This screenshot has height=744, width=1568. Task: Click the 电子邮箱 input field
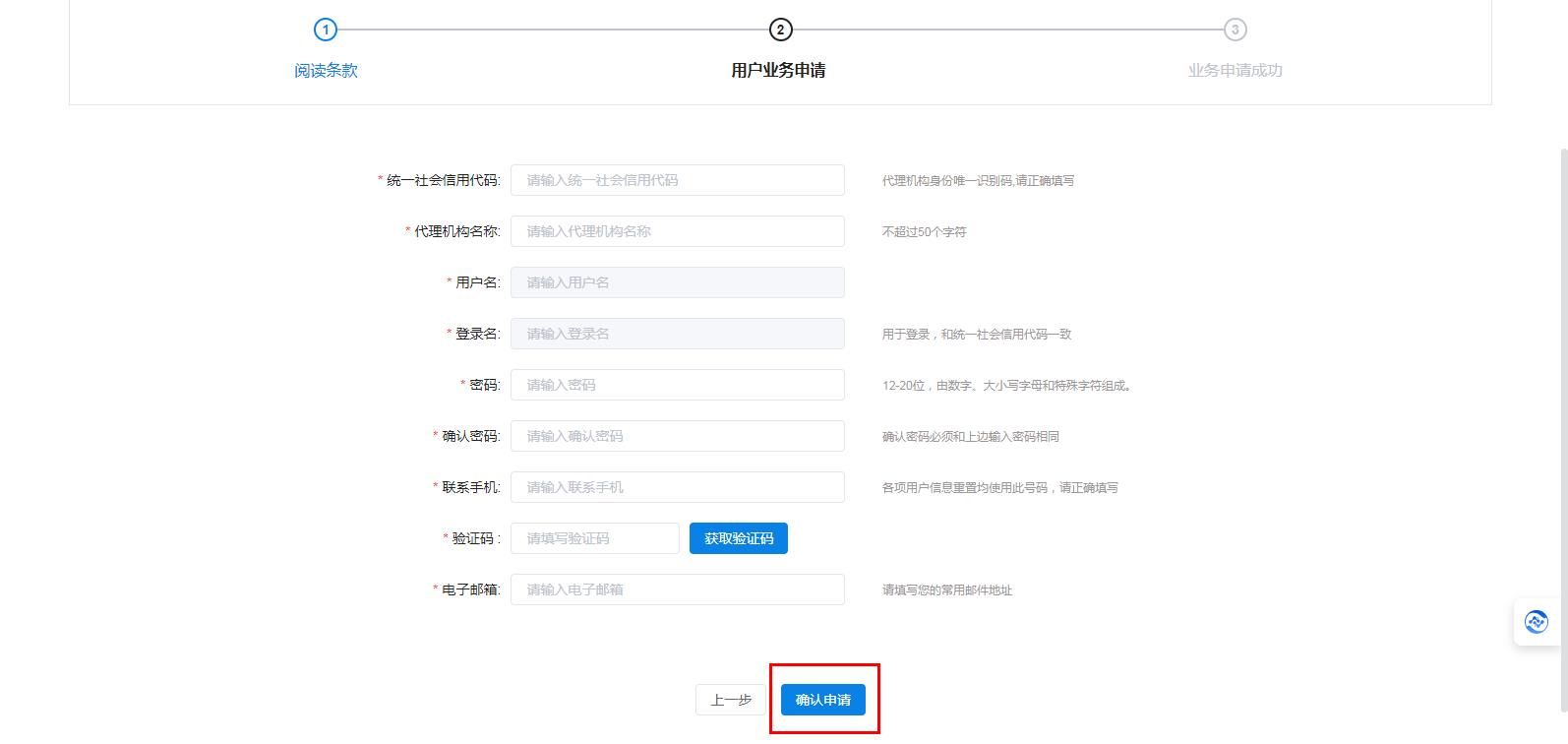coord(677,589)
